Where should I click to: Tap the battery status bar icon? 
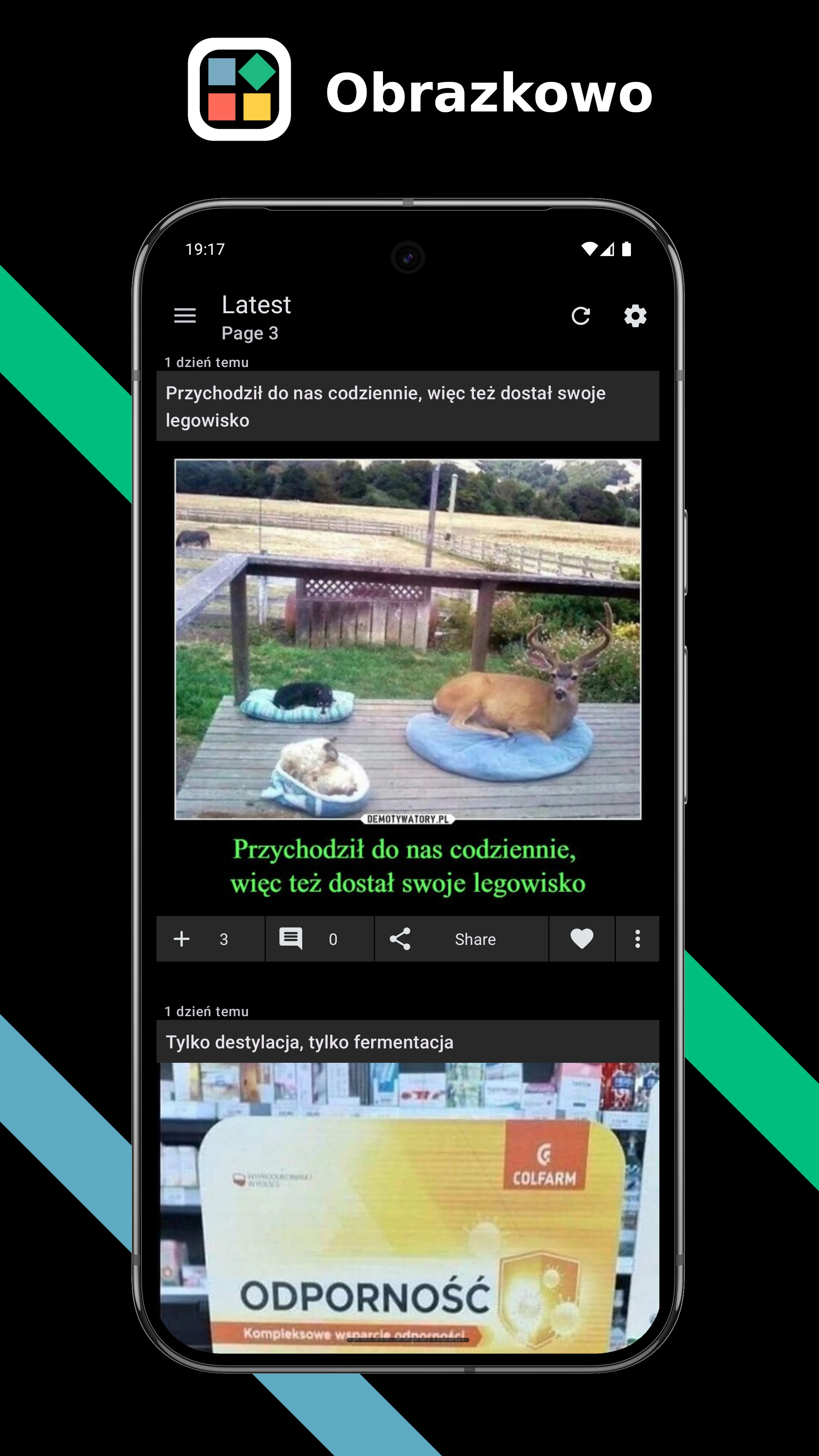[626, 249]
